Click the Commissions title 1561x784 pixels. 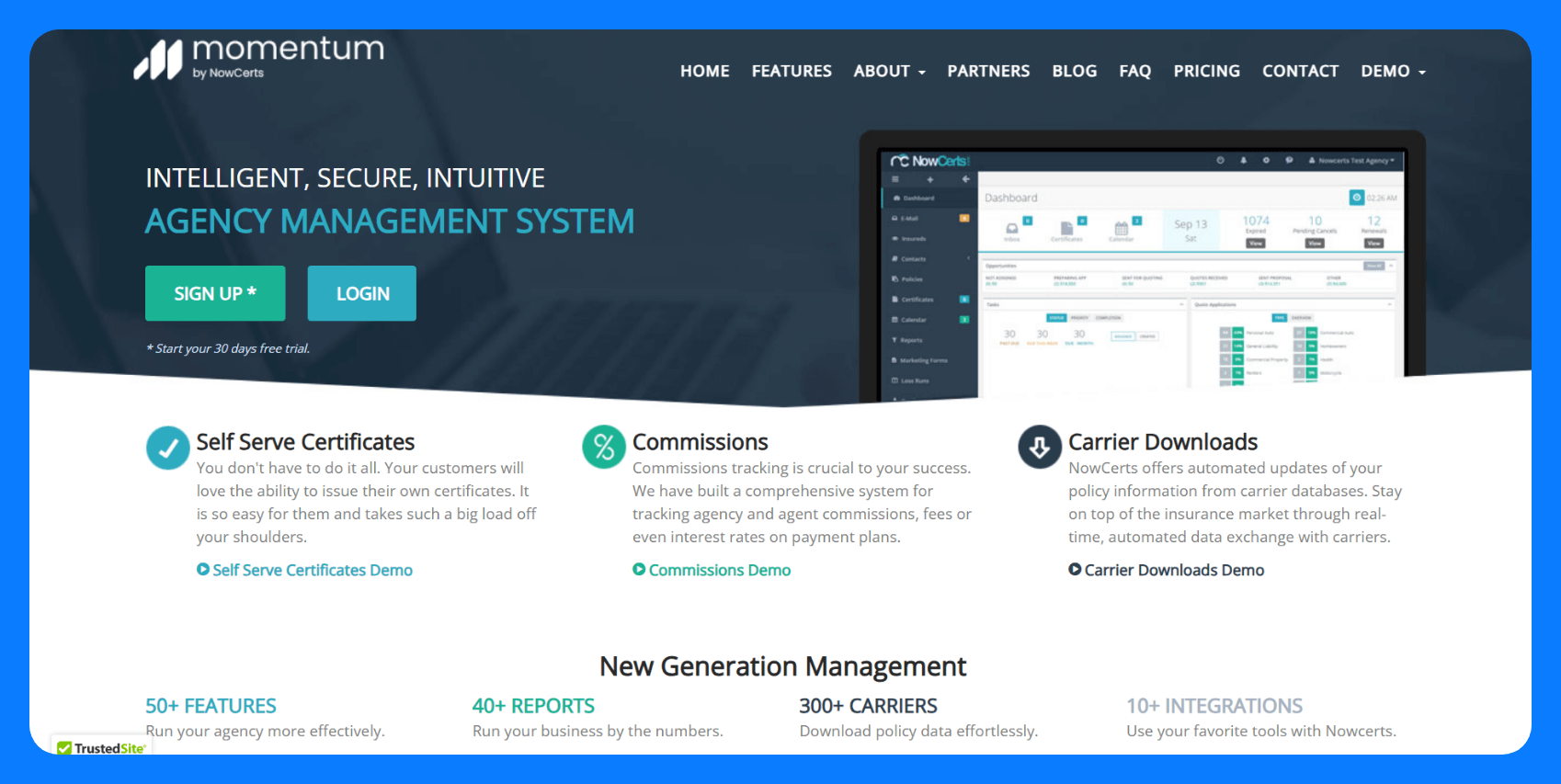[701, 442]
